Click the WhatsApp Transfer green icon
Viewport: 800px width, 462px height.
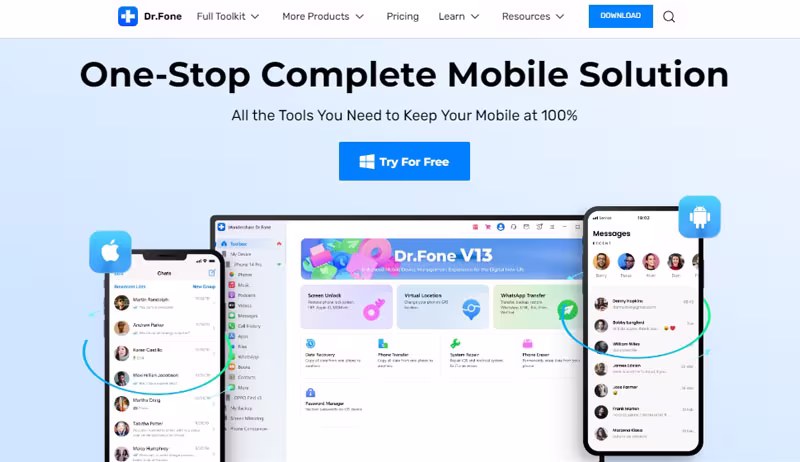point(567,310)
